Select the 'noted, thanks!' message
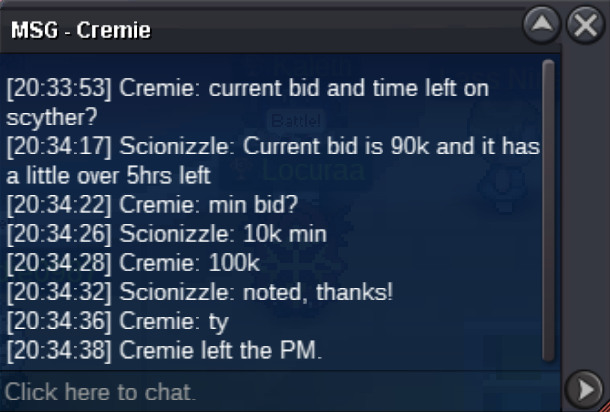This screenshot has height=412, width=610. (x=200, y=292)
